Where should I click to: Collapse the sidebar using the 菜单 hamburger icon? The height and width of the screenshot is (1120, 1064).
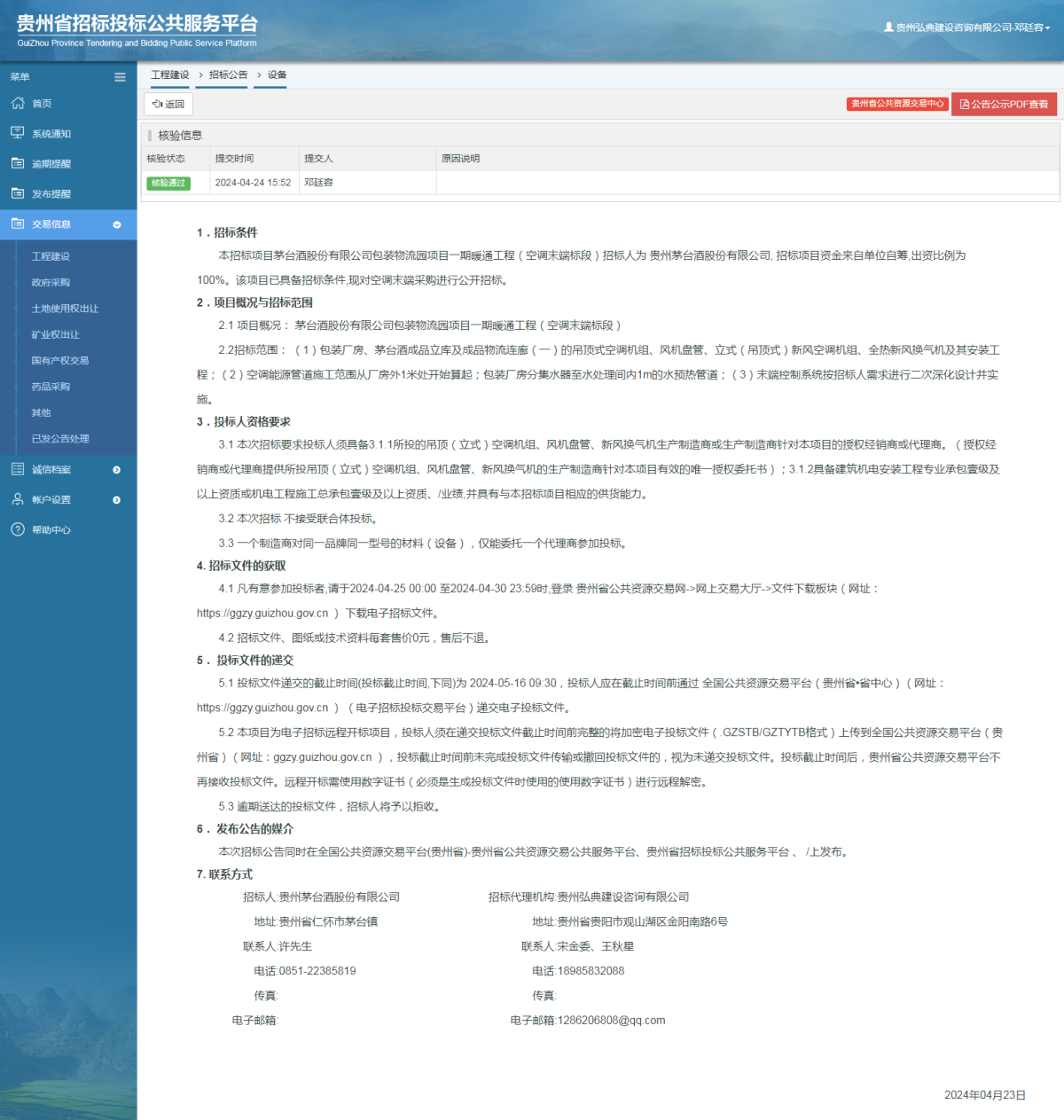(x=120, y=76)
